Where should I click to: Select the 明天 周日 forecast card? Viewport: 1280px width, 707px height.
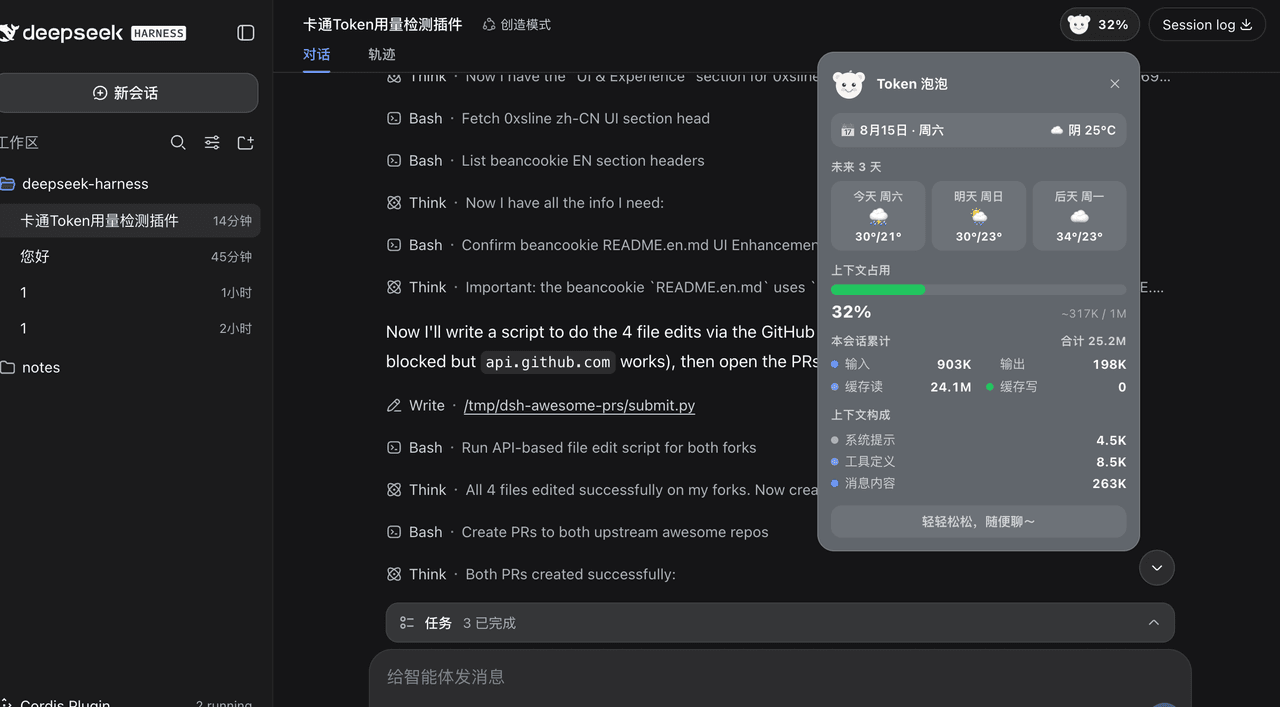978,215
